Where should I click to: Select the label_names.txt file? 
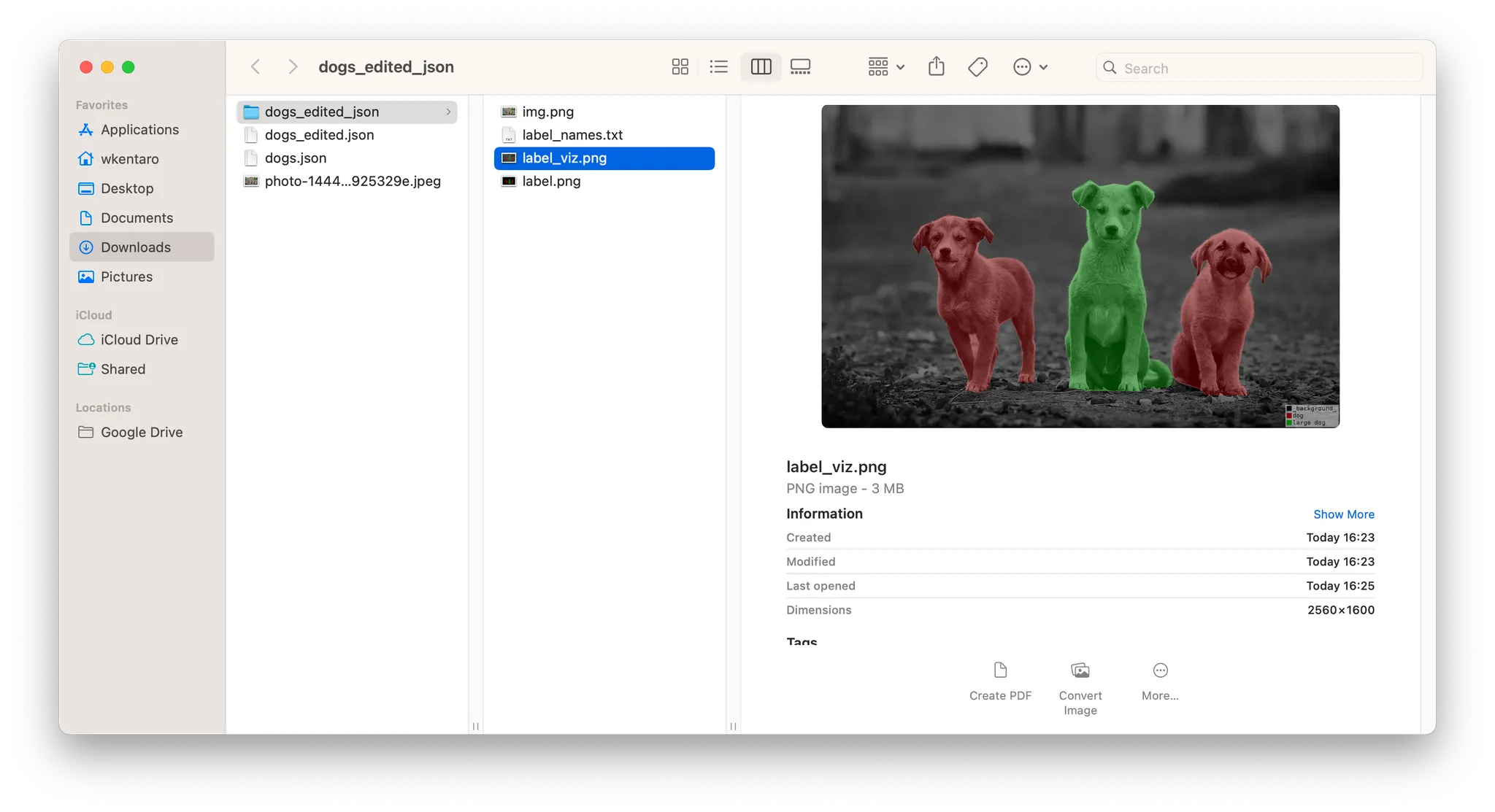[604, 135]
